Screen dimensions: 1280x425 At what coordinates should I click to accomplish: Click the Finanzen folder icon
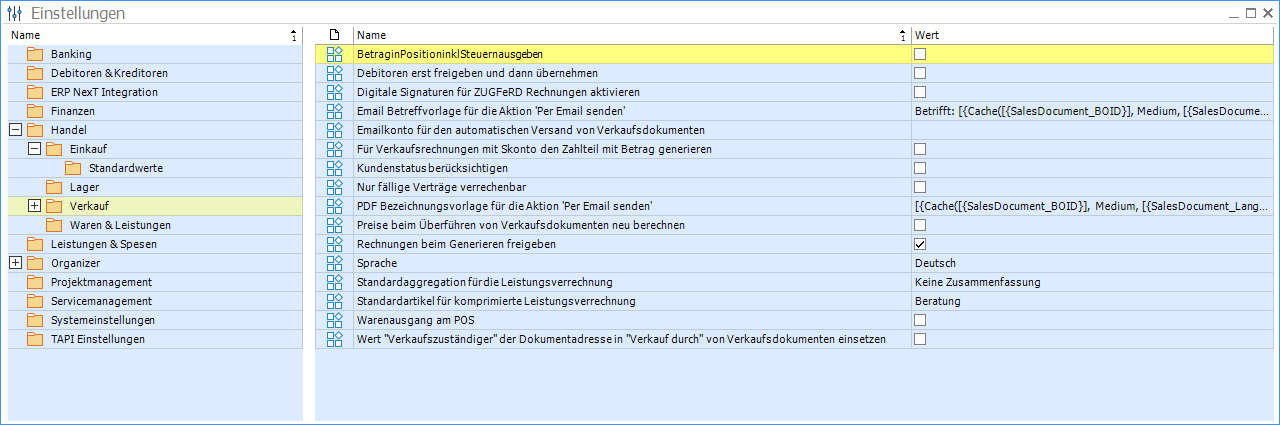[35, 111]
